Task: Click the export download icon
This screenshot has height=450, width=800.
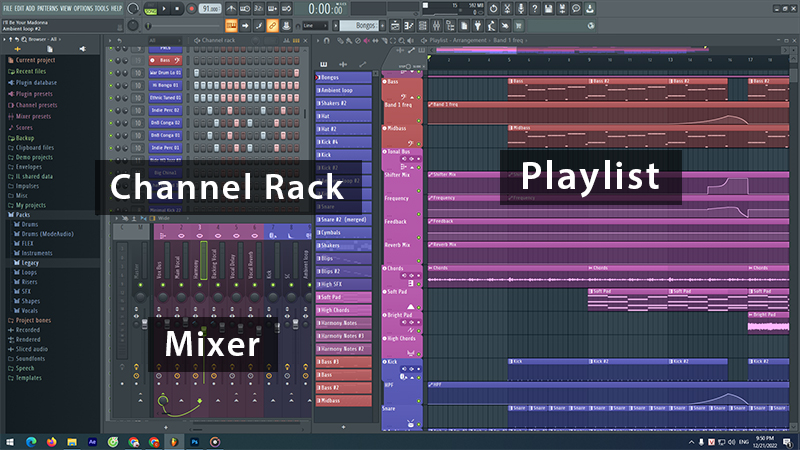Action: [x=590, y=9]
